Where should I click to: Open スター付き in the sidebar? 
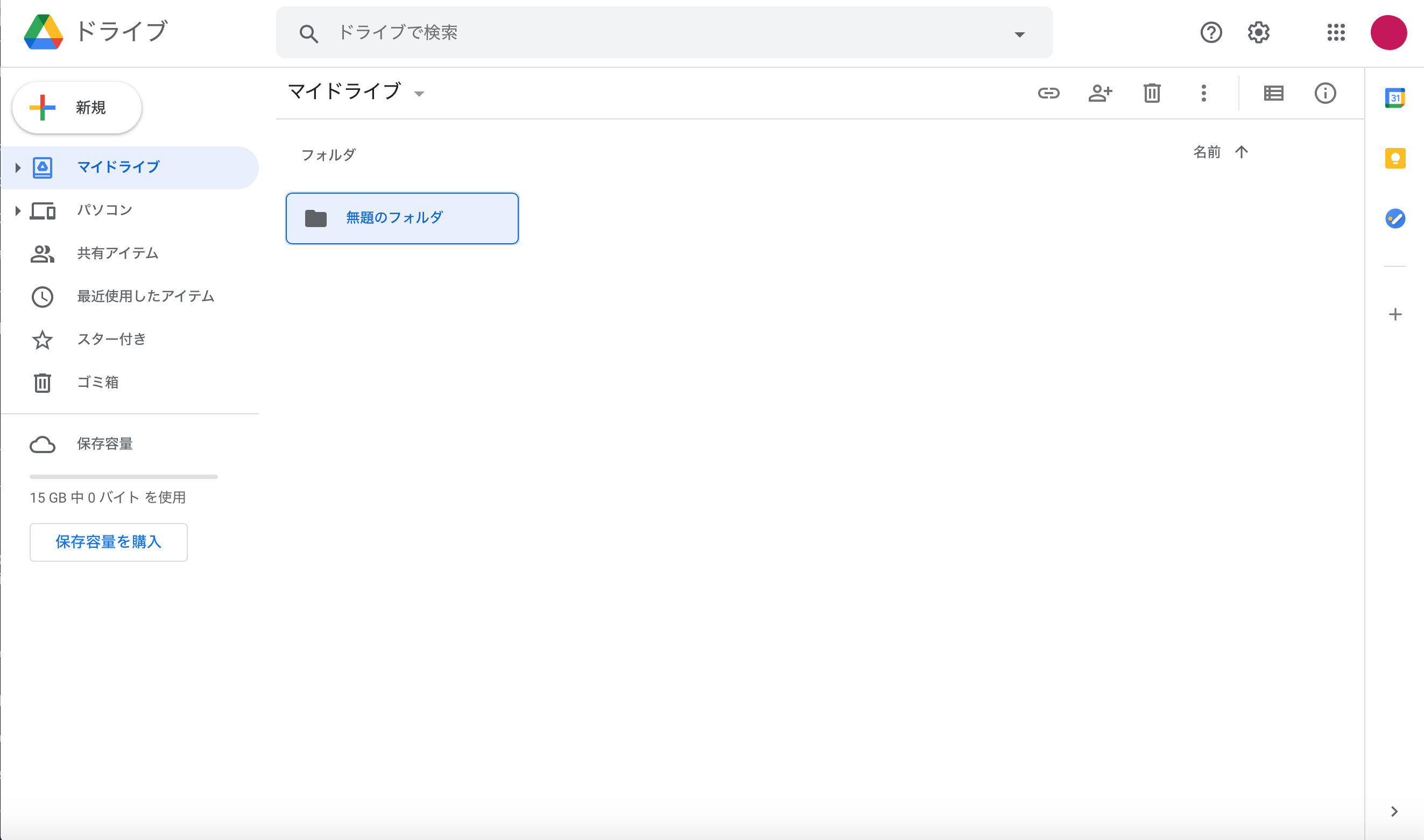tap(130, 340)
